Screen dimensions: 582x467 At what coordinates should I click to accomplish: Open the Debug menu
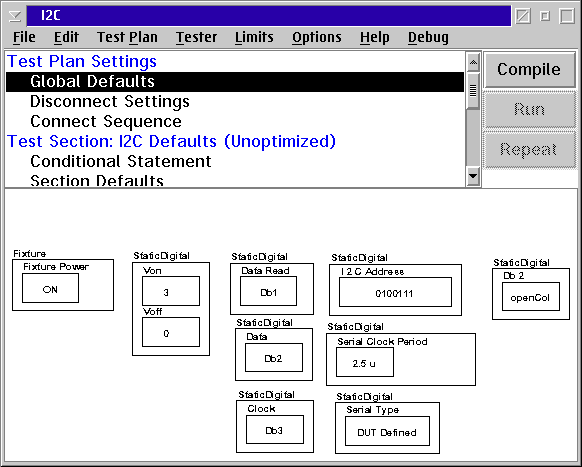tap(428, 37)
